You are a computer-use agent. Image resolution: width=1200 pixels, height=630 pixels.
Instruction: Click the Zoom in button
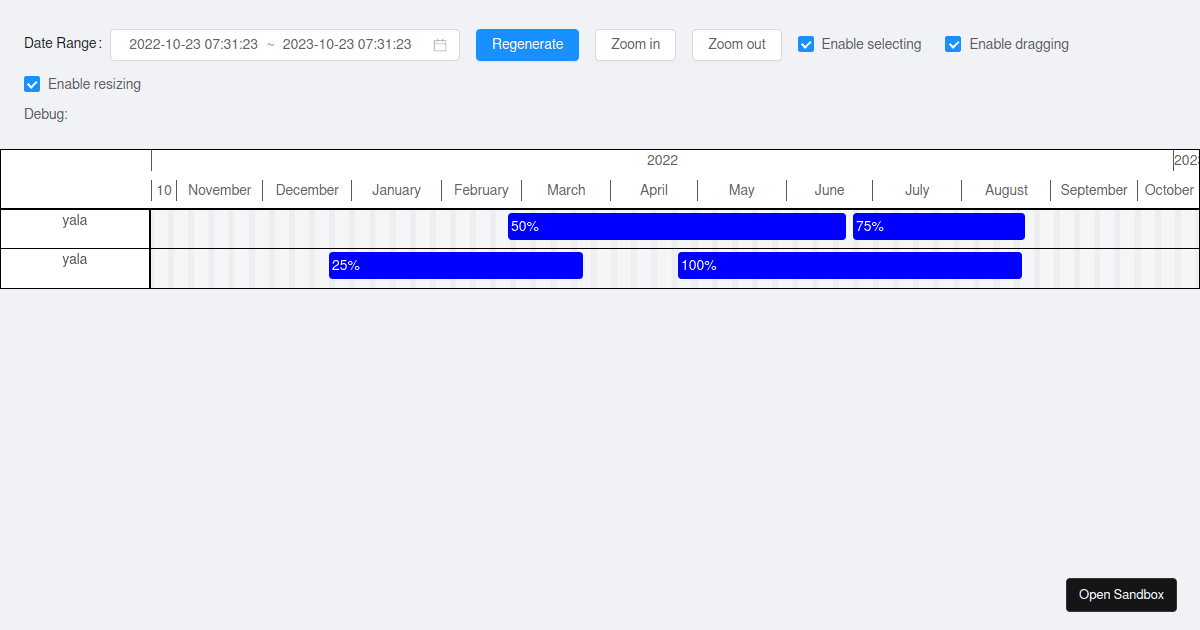point(635,44)
